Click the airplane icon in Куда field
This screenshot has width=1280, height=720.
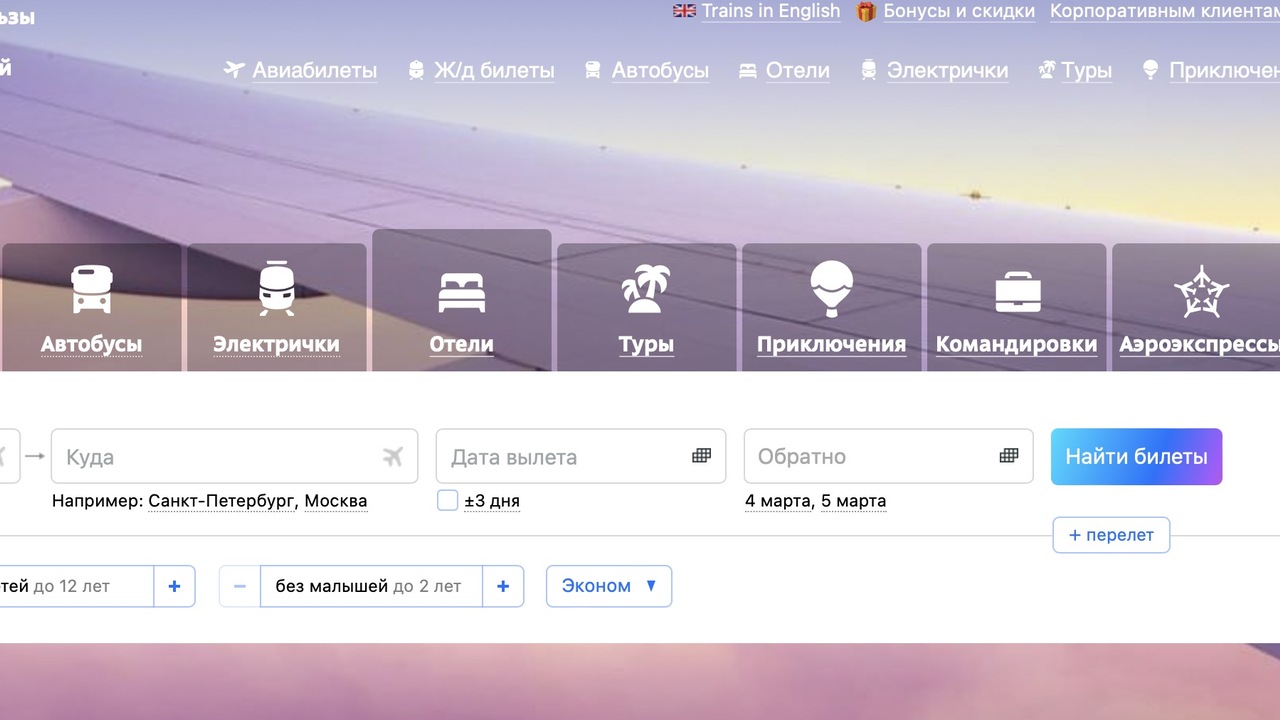(x=392, y=457)
